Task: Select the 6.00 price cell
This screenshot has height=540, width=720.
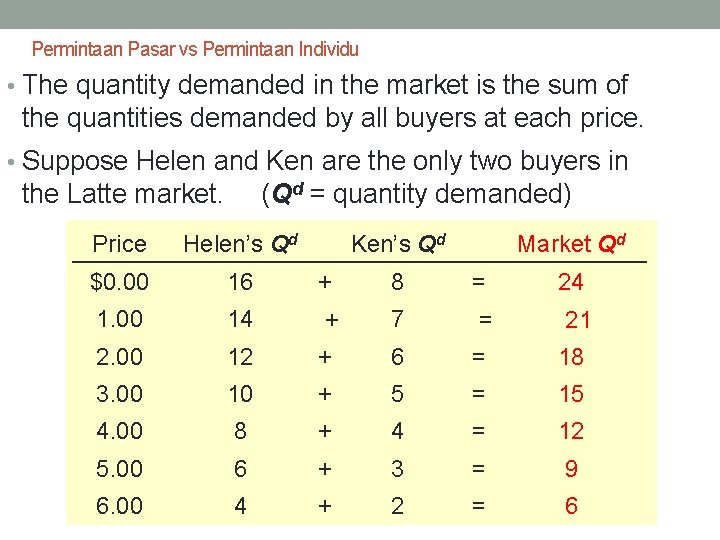Action: 119,506
